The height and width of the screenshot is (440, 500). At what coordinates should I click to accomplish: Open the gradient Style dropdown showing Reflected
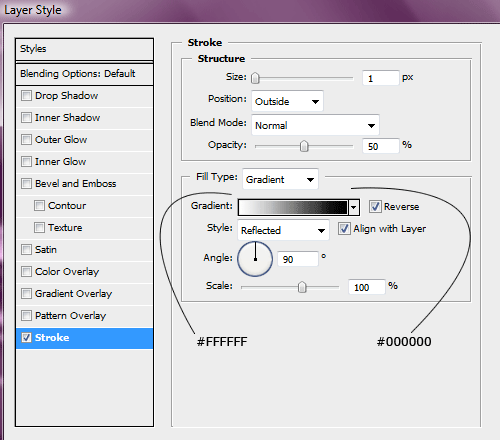(x=283, y=230)
